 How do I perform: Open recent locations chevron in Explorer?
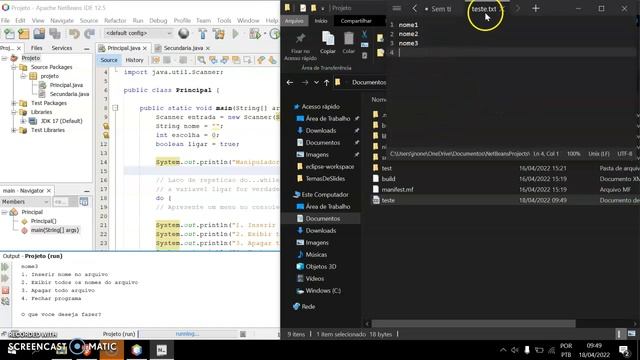coord(316,82)
